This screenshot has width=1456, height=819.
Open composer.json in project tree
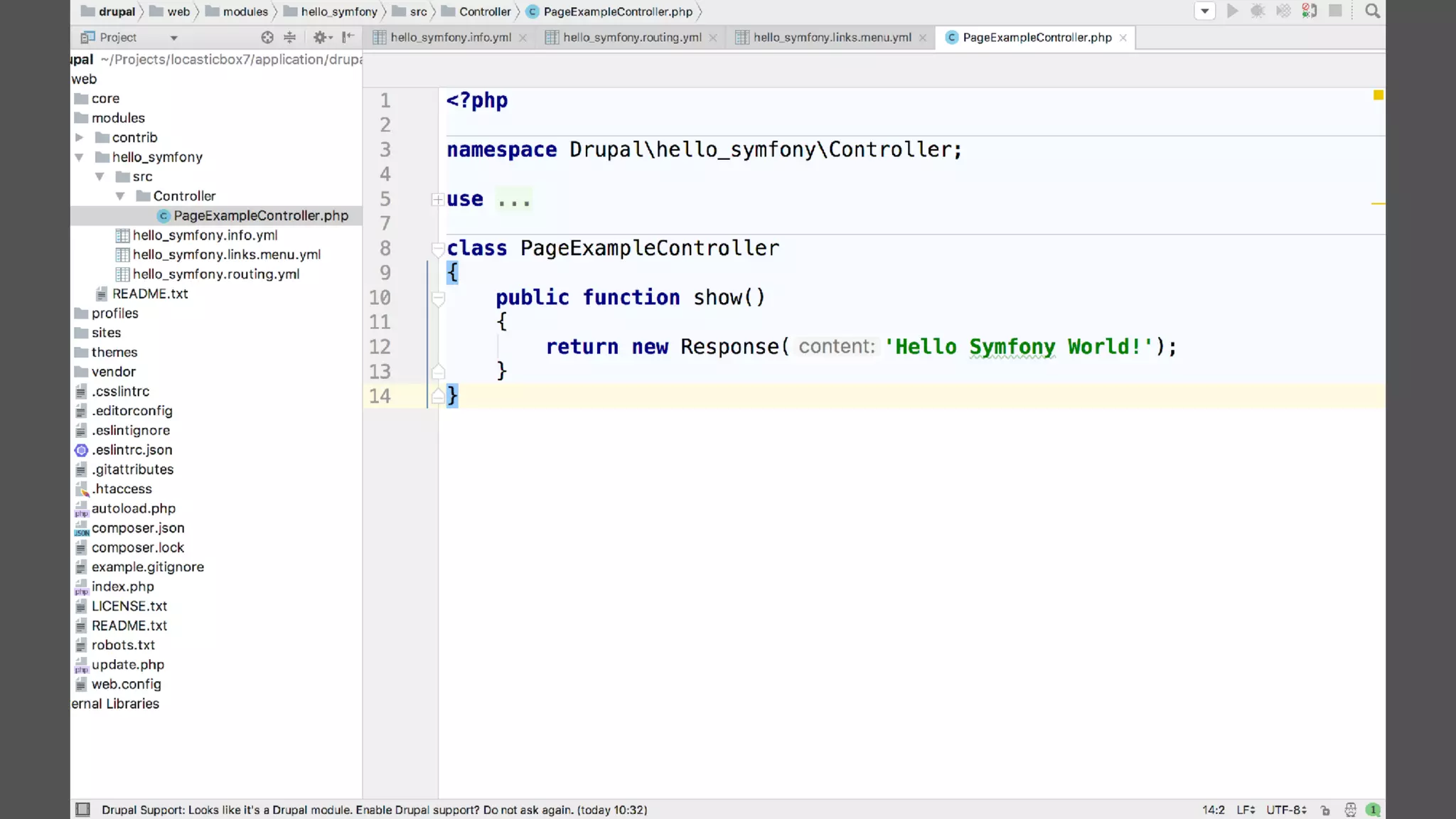tap(137, 528)
